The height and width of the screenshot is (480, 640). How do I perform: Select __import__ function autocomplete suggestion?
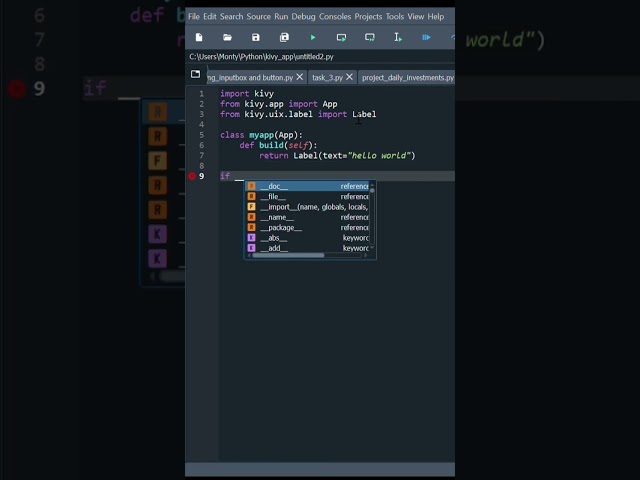click(308, 207)
